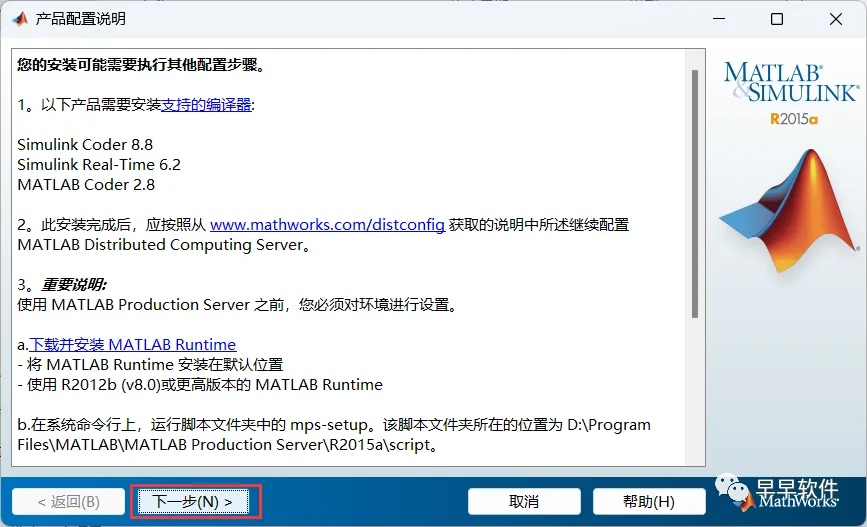Select the text 'Simulink Real-Time 6.2'

[99, 164]
